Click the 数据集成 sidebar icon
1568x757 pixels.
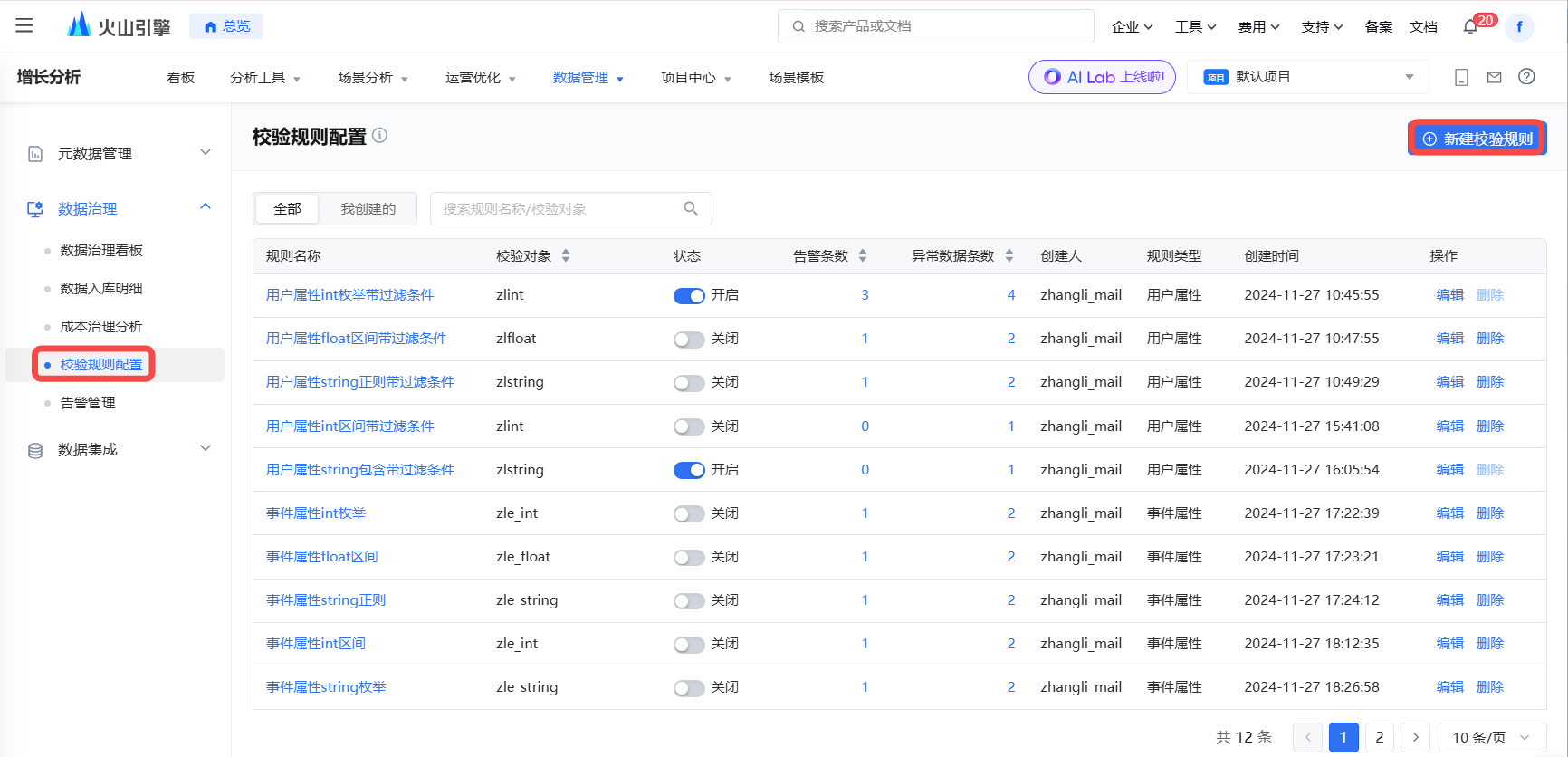pyautogui.click(x=35, y=450)
